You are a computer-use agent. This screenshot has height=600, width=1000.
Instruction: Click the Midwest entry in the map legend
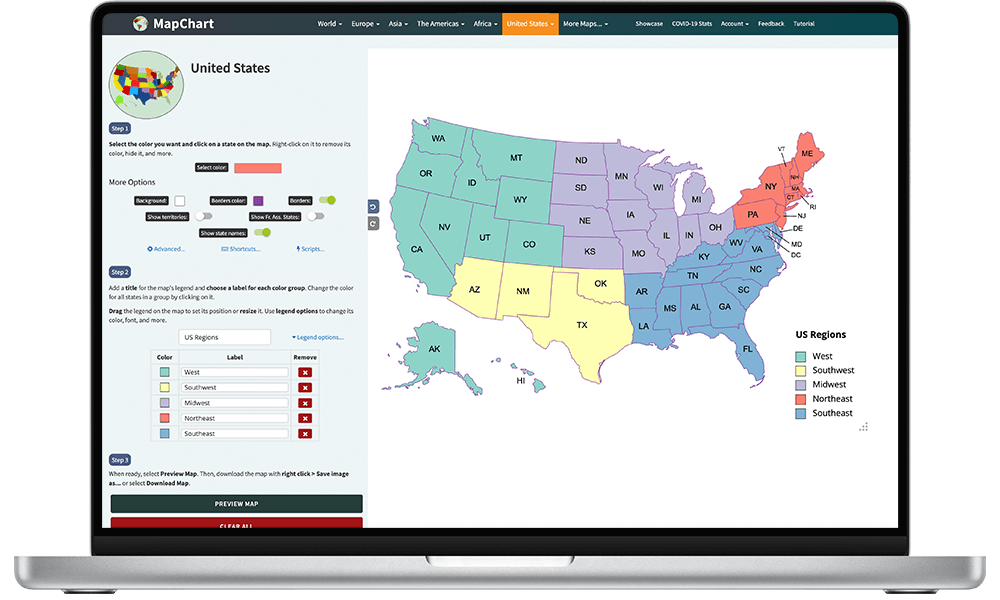821,384
